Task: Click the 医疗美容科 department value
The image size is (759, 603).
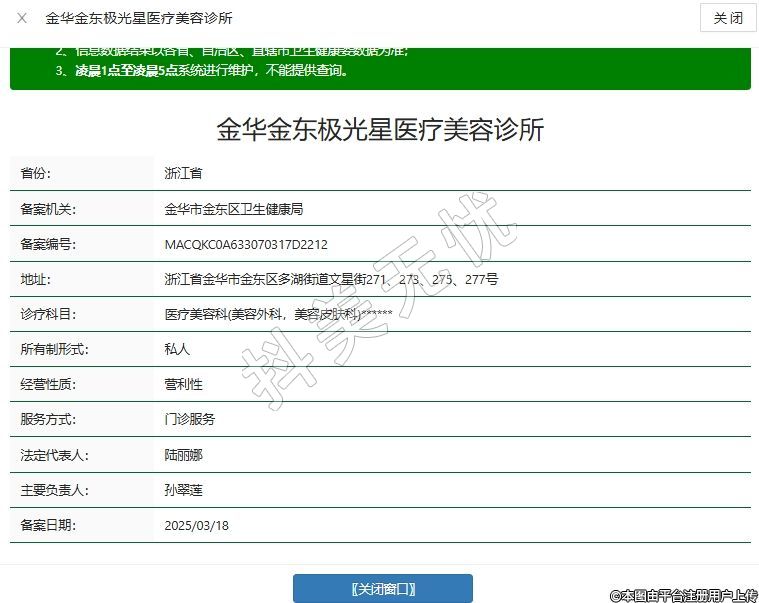Action: point(278,314)
